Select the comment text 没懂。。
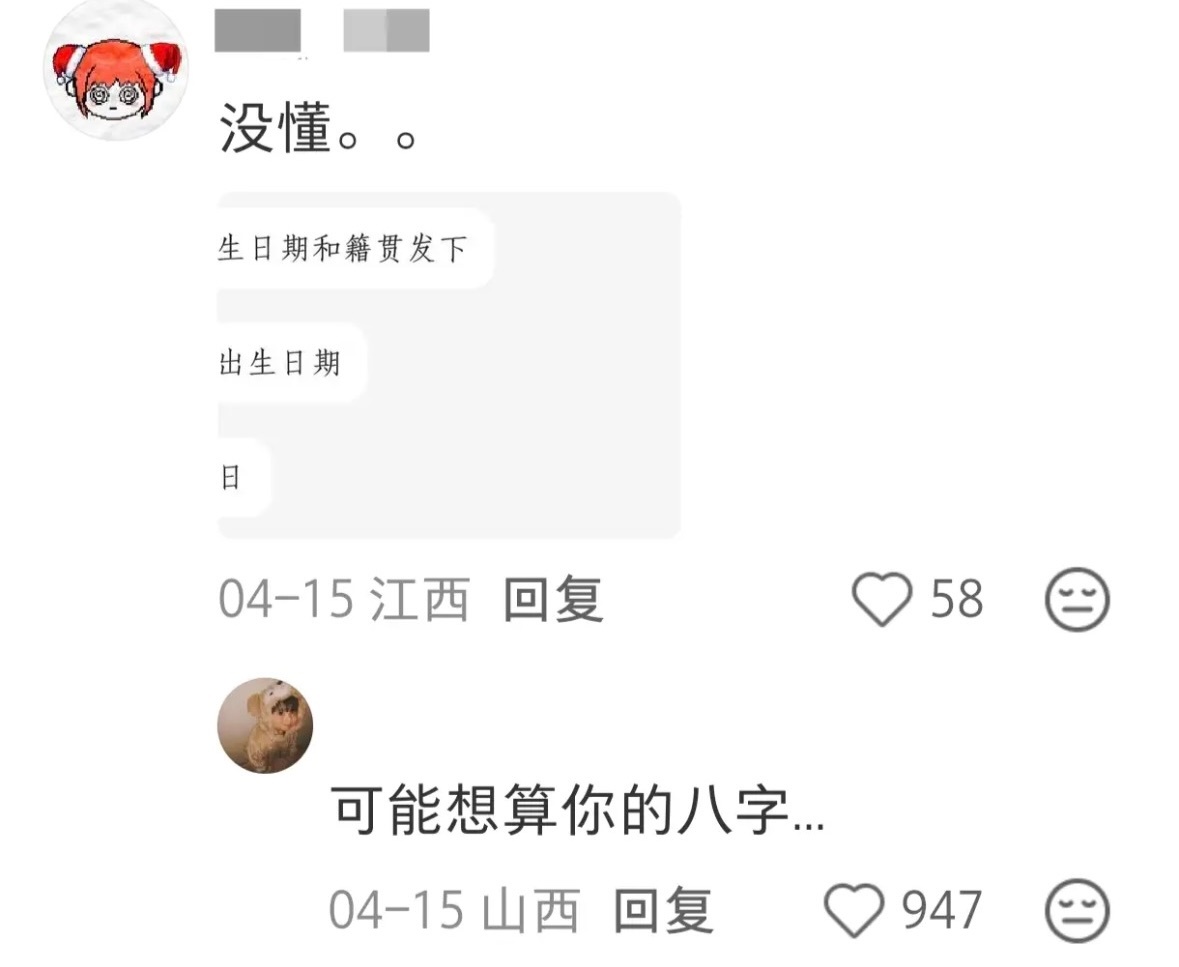Image resolution: width=1179 pixels, height=967 pixels. tap(318, 129)
